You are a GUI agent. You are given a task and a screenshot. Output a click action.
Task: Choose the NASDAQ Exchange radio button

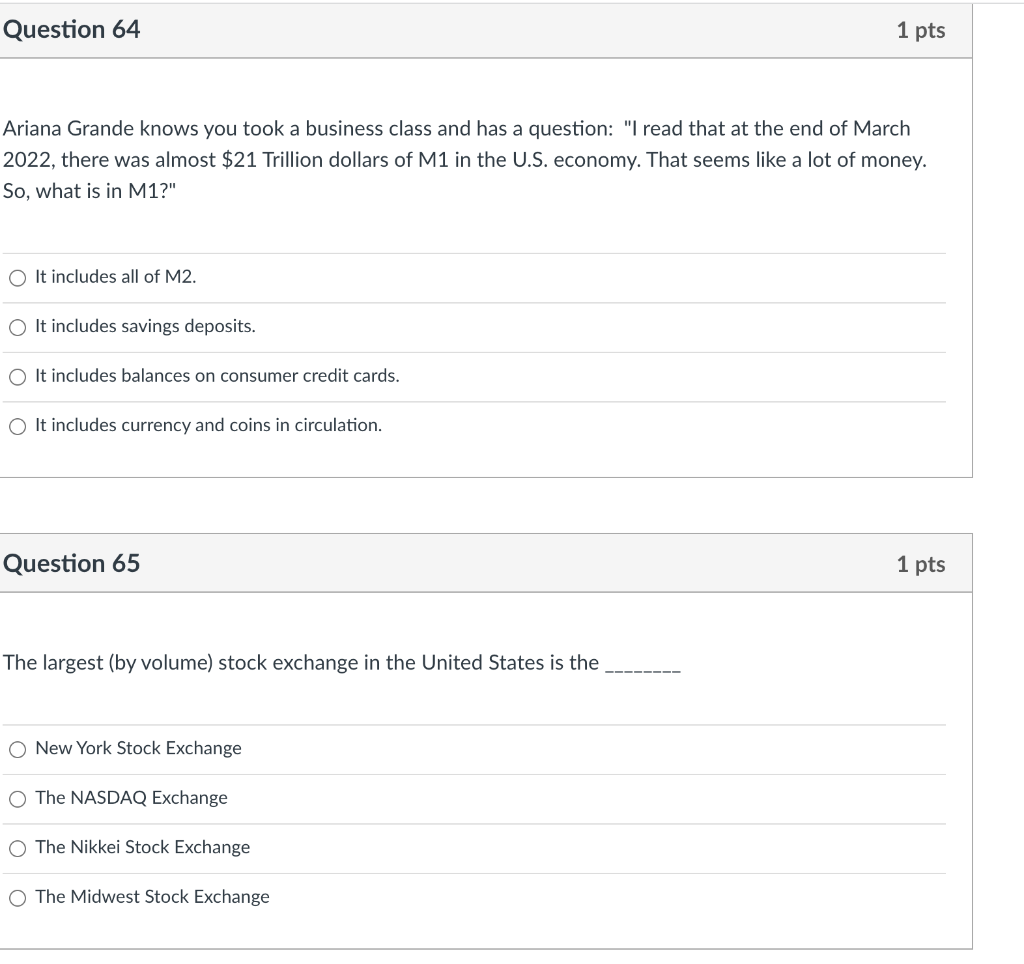(17, 798)
